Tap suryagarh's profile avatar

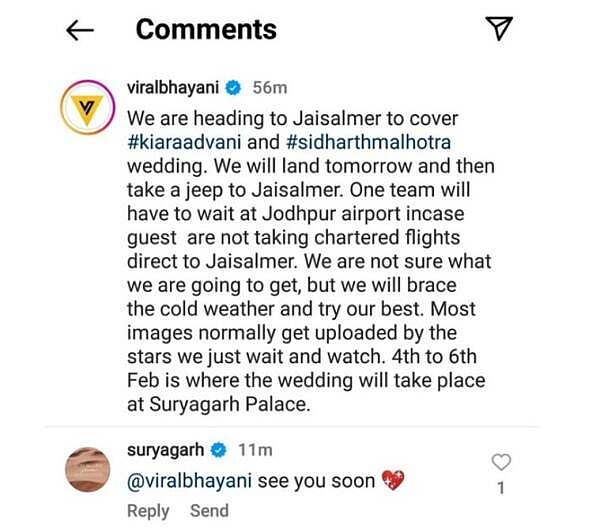pyautogui.click(x=88, y=469)
